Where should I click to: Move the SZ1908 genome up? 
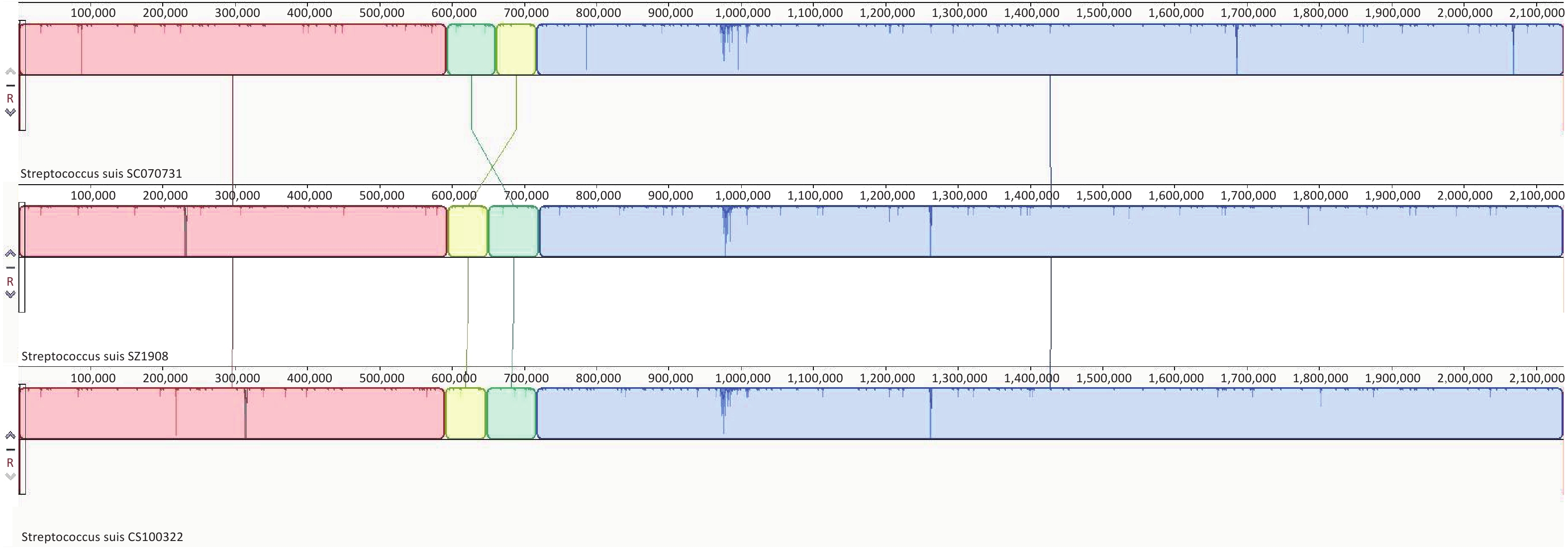[x=10, y=253]
